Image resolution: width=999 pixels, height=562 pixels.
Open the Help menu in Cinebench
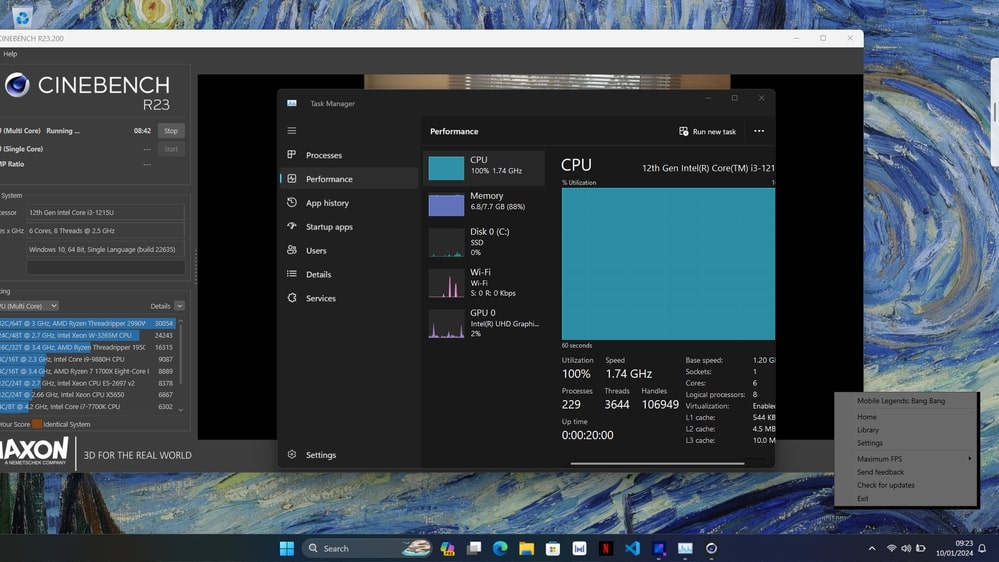click(x=10, y=54)
